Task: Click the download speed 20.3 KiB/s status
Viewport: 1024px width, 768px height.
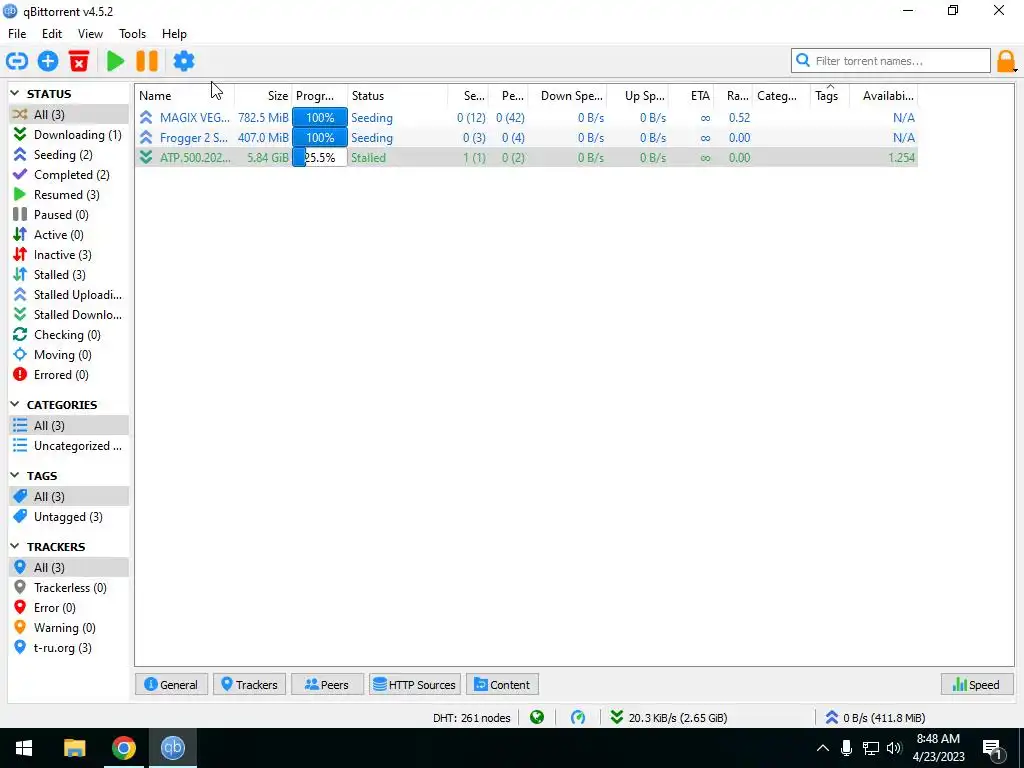Action: (669, 718)
